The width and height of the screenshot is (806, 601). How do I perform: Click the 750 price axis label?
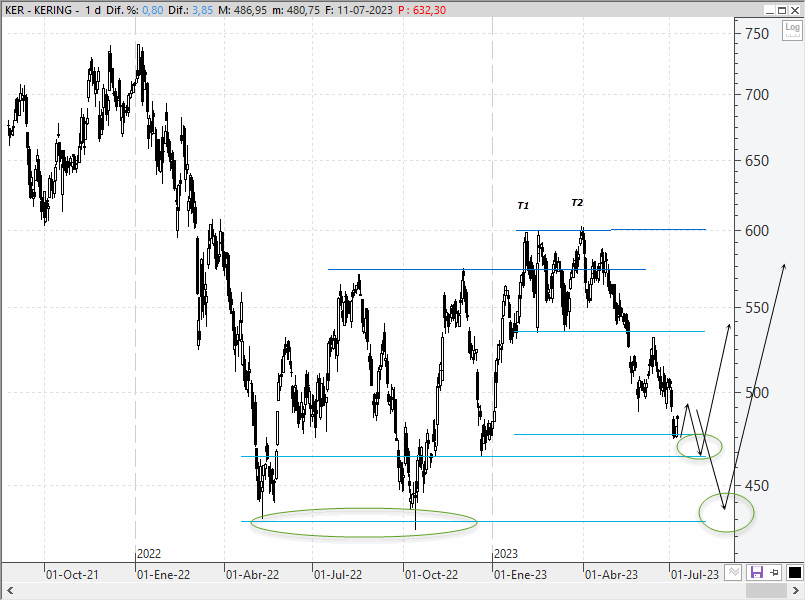(757, 34)
